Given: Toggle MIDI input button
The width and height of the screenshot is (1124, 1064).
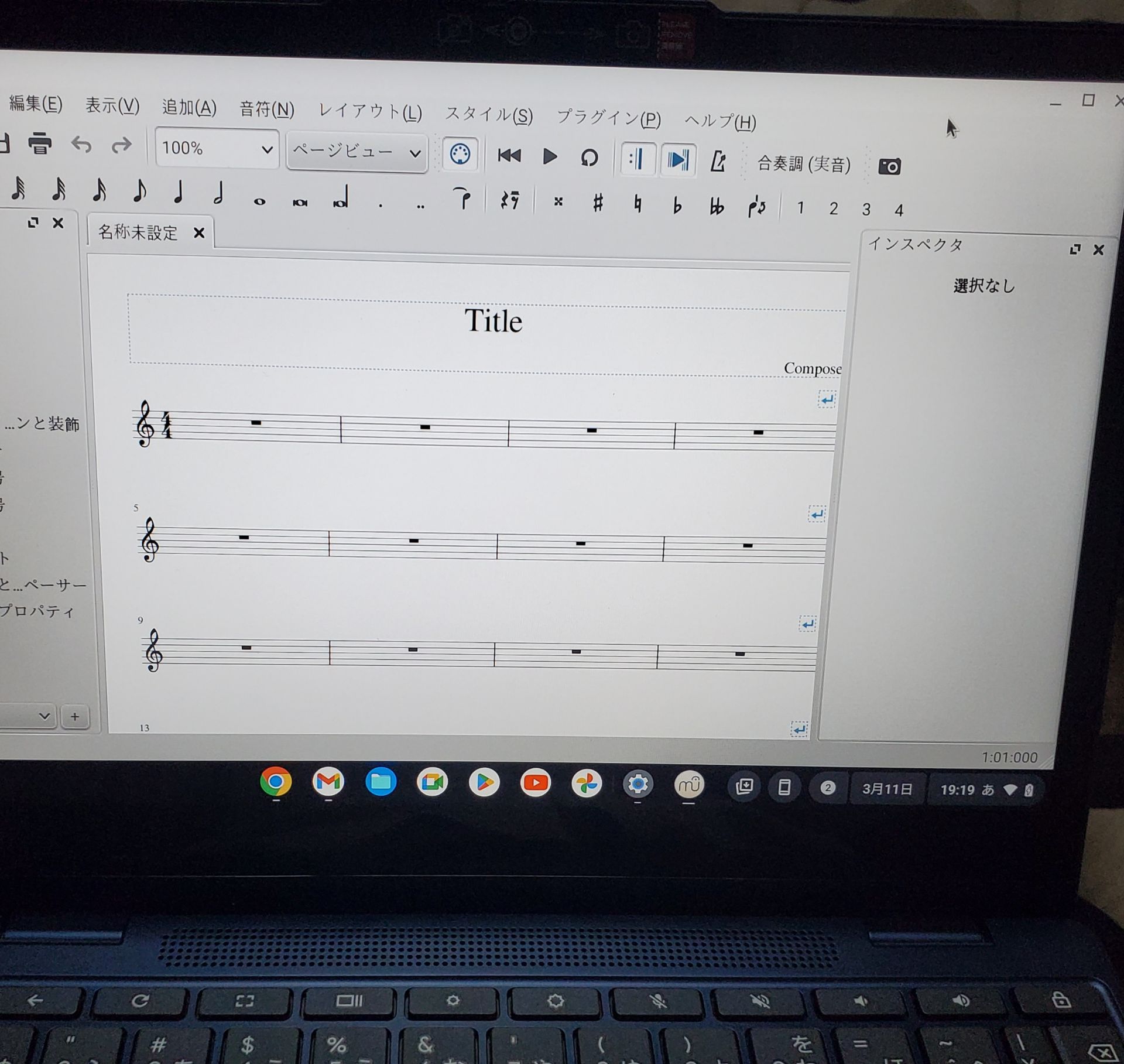Looking at the screenshot, I should tap(460, 155).
